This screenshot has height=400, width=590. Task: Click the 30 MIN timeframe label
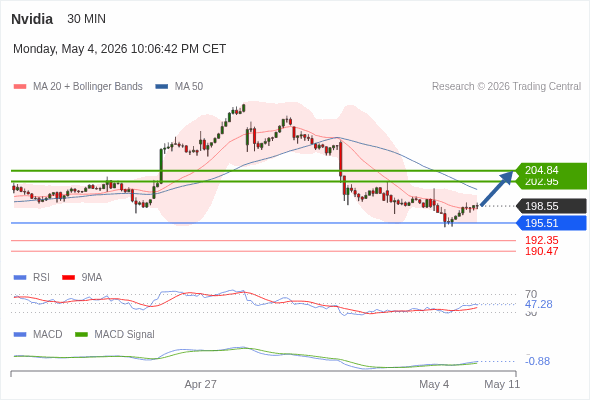(87, 19)
